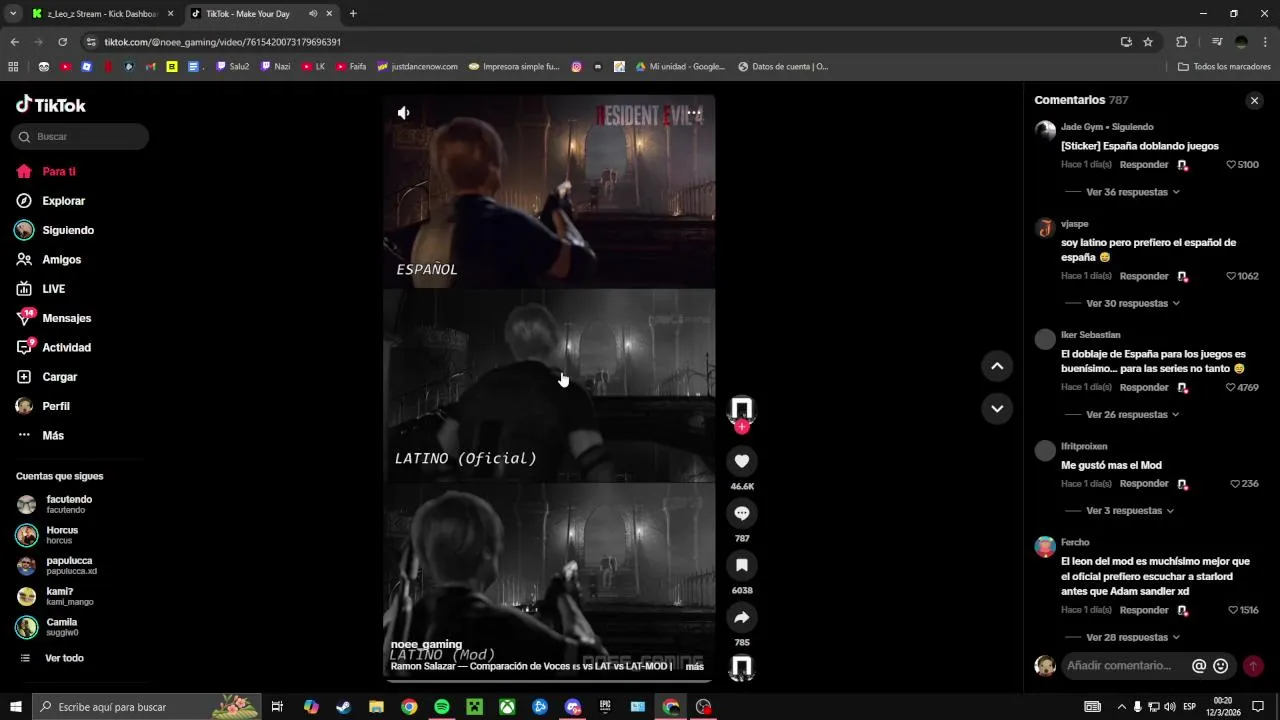This screenshot has height=720, width=1280.
Task: Share the video with the arrow icon
Action: (742, 617)
